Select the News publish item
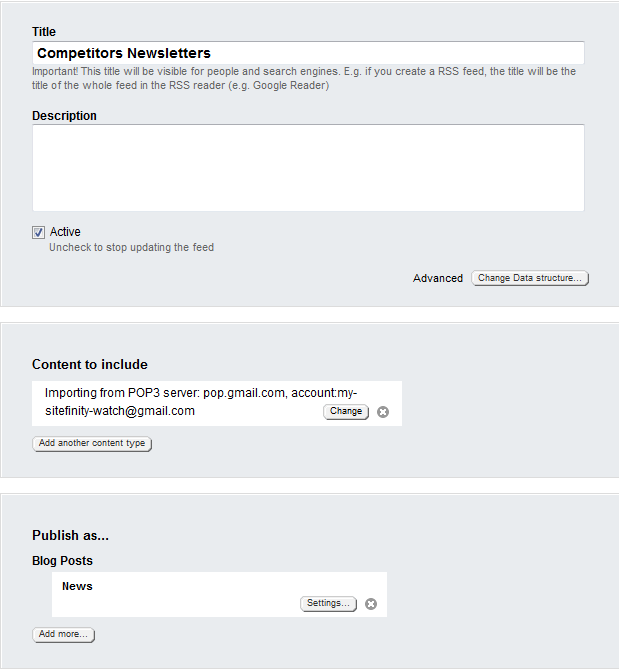 pos(77,586)
